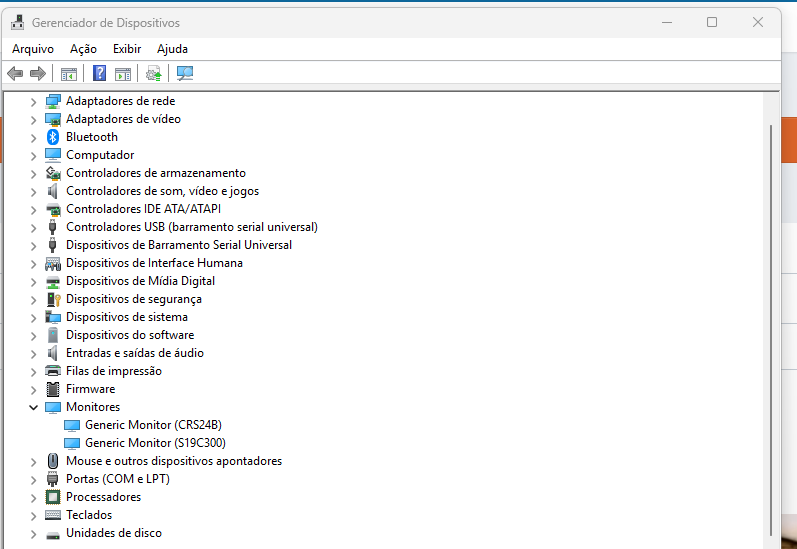Select Dispositivos de Mídia Digital label
This screenshot has width=797, height=549.
click(140, 281)
